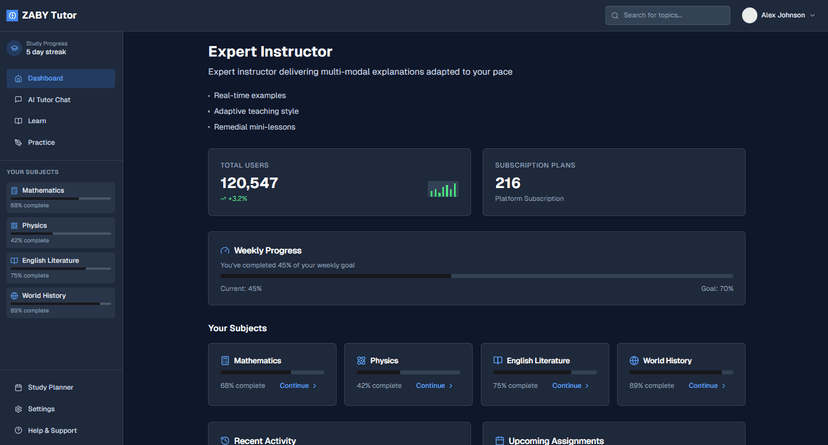The height and width of the screenshot is (445, 828).
Task: Click the Physics card progress bar
Action: coord(409,372)
